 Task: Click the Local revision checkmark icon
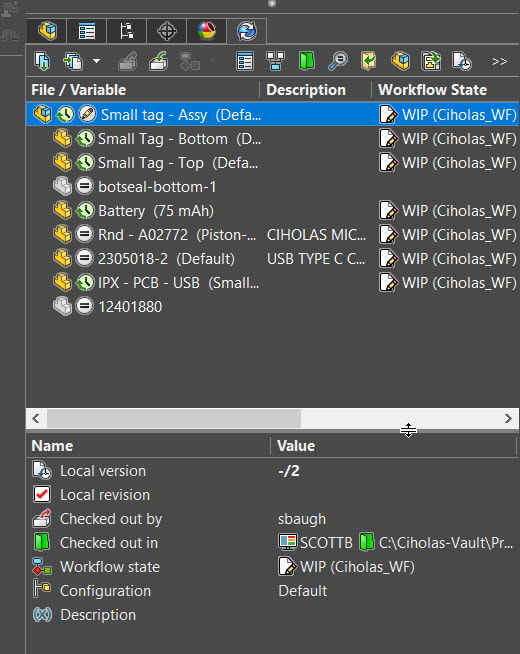click(x=42, y=495)
